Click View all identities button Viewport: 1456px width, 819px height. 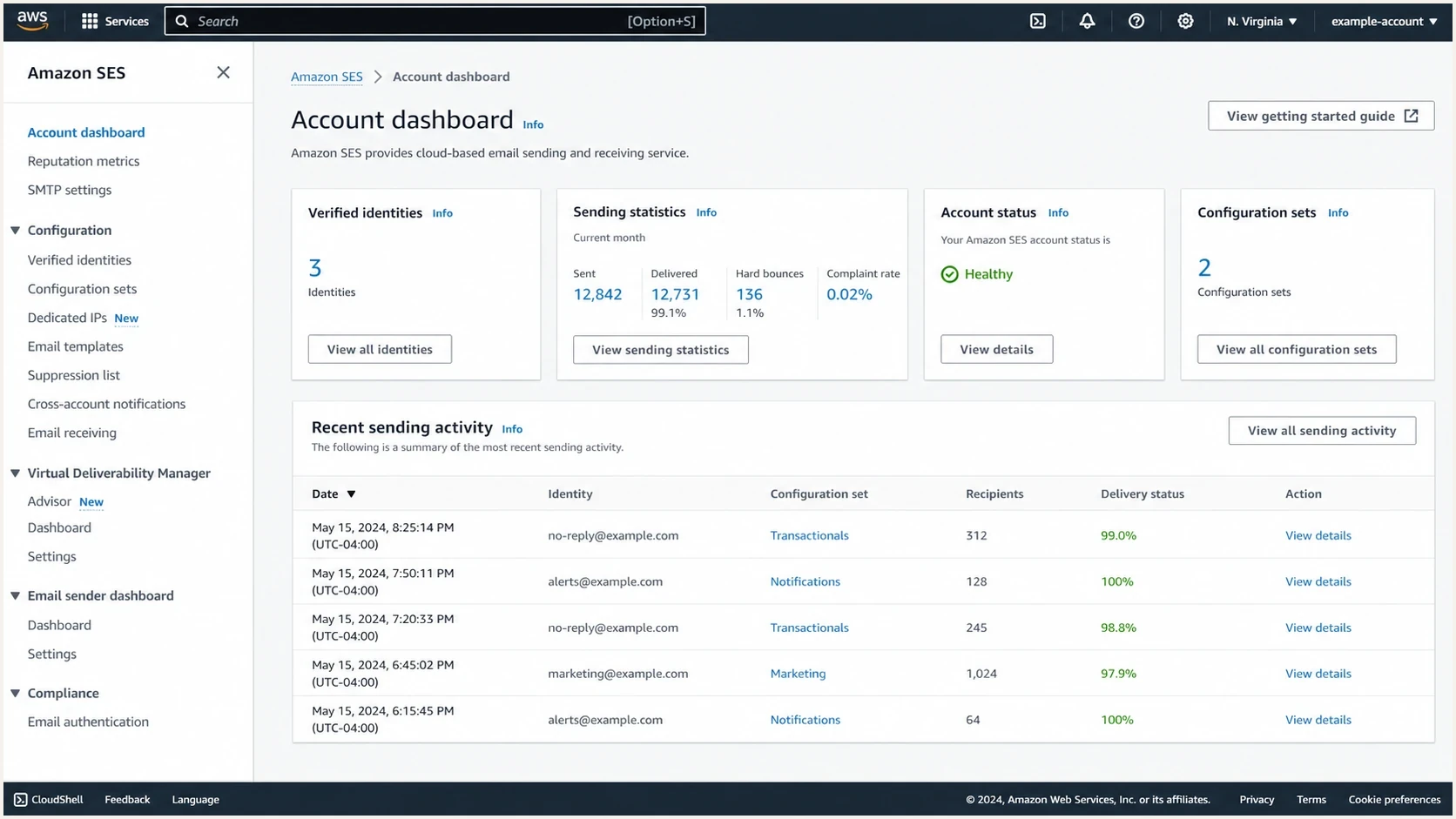[x=380, y=349]
